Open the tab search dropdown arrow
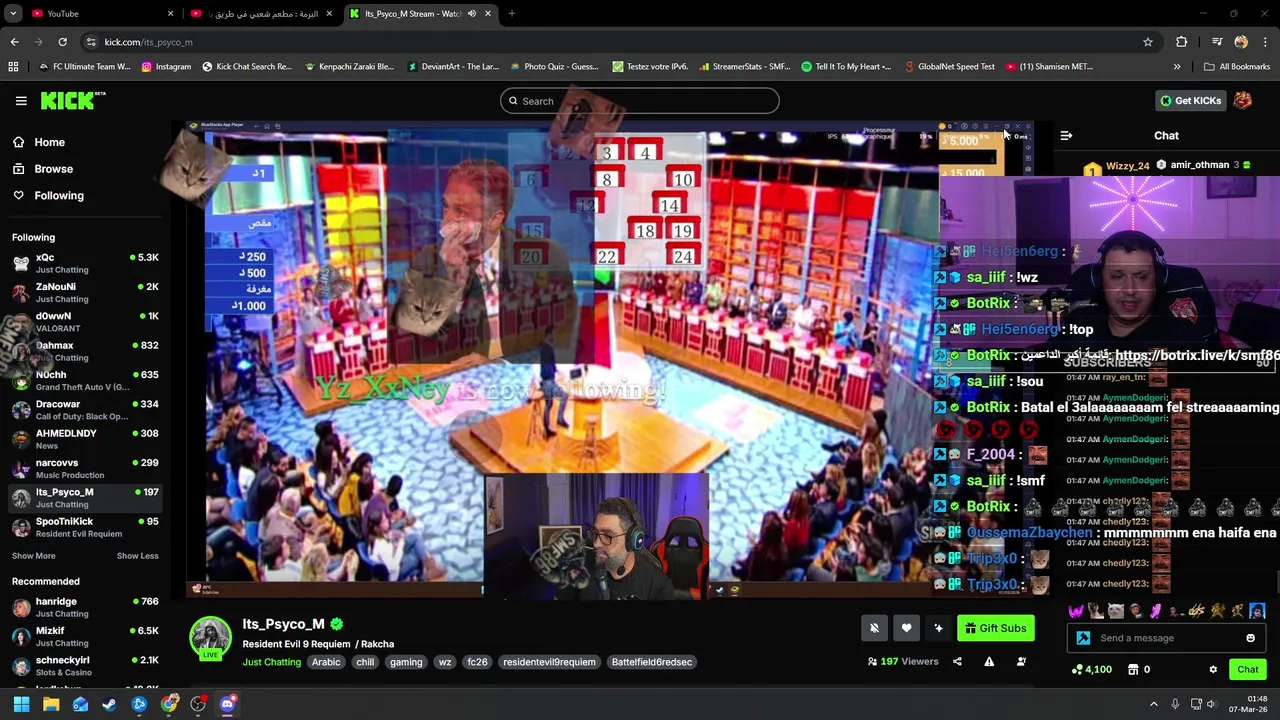Image resolution: width=1280 pixels, height=720 pixels. pos(13,14)
